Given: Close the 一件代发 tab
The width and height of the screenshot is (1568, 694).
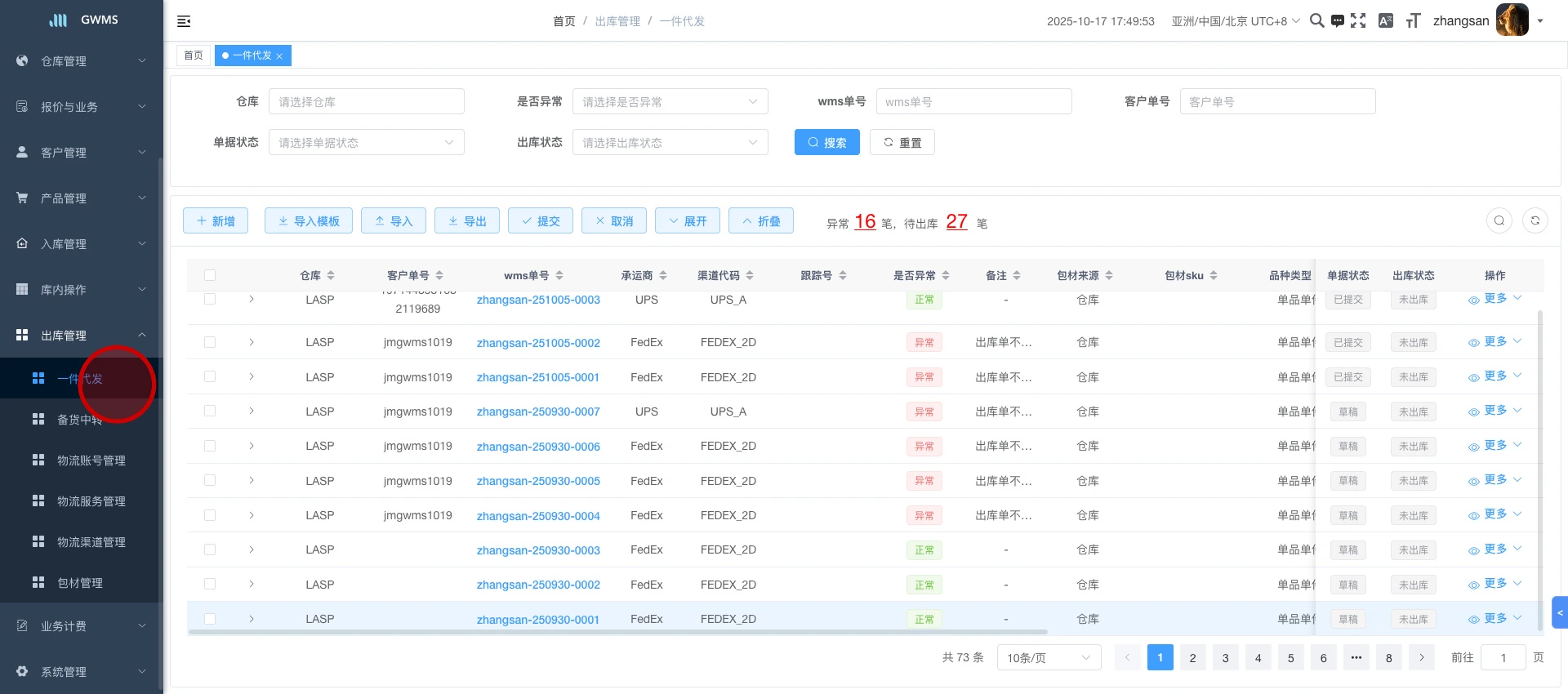Looking at the screenshot, I should pos(279,56).
